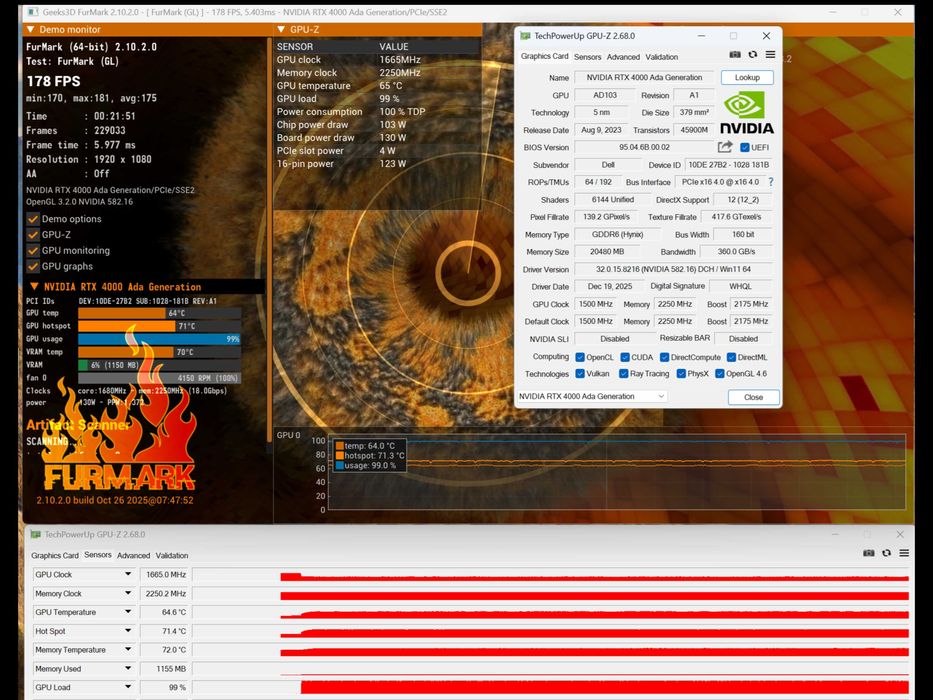
Task: Switch to Advanced tab in lower GPU-Z window
Action: [x=133, y=555]
